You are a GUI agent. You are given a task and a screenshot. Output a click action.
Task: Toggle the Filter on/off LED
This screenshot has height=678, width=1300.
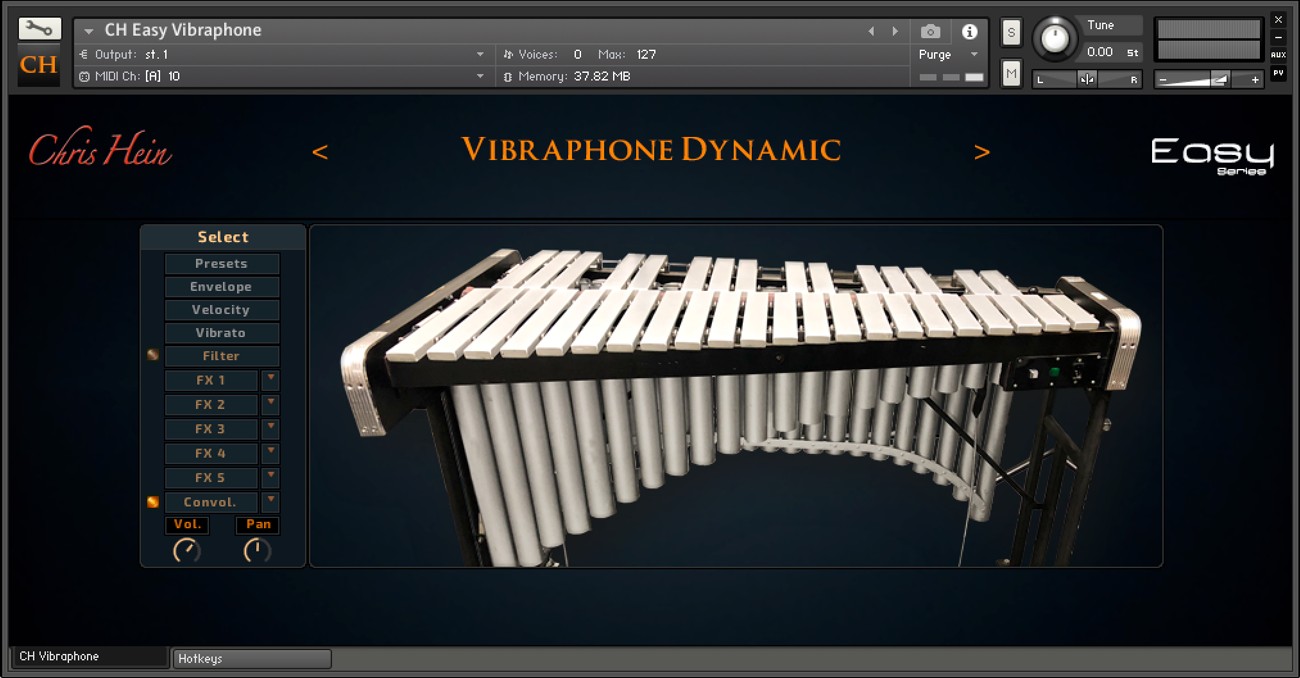(x=153, y=355)
